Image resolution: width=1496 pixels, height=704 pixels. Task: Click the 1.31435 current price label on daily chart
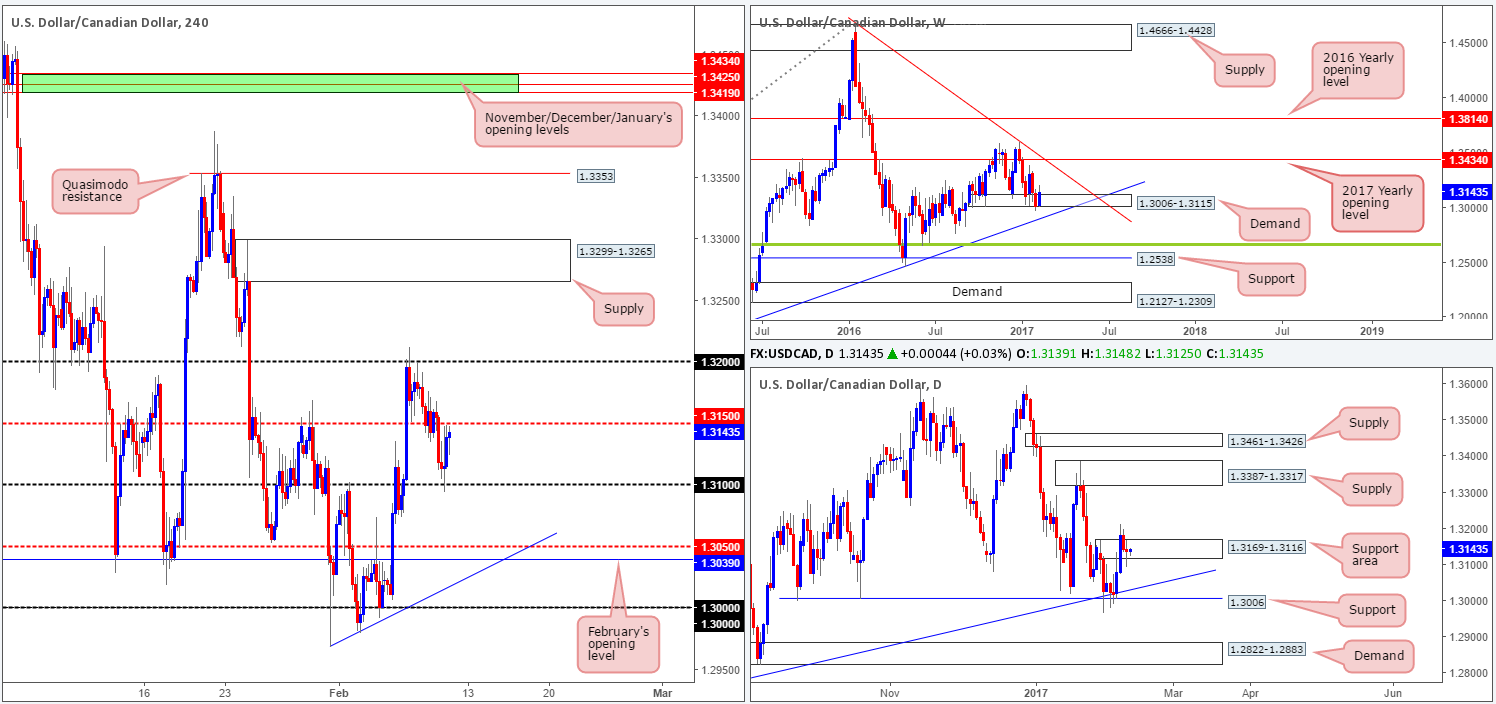1466,549
